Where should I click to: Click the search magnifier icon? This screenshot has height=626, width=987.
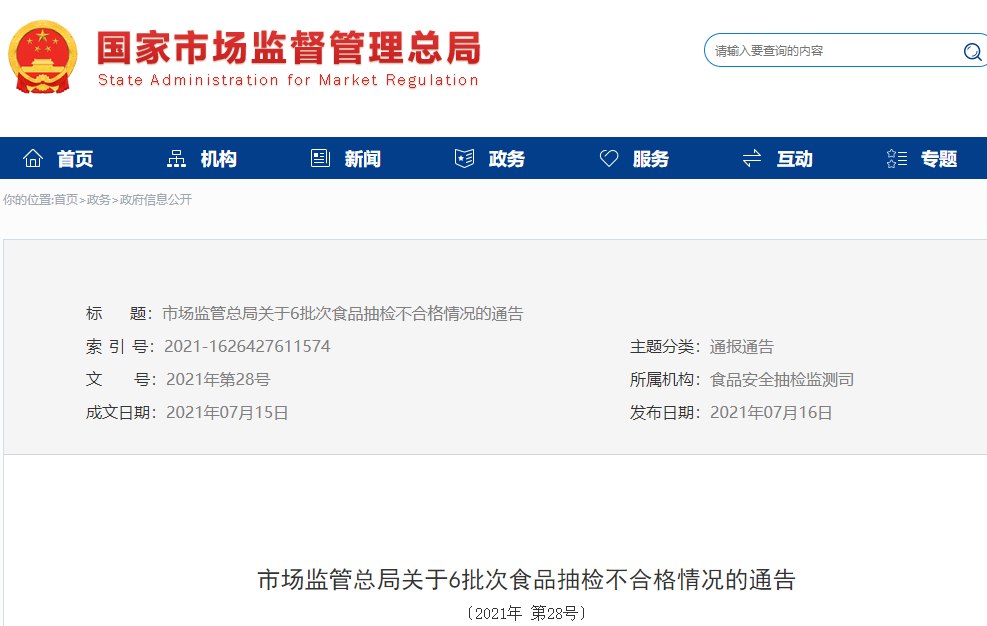(x=971, y=51)
